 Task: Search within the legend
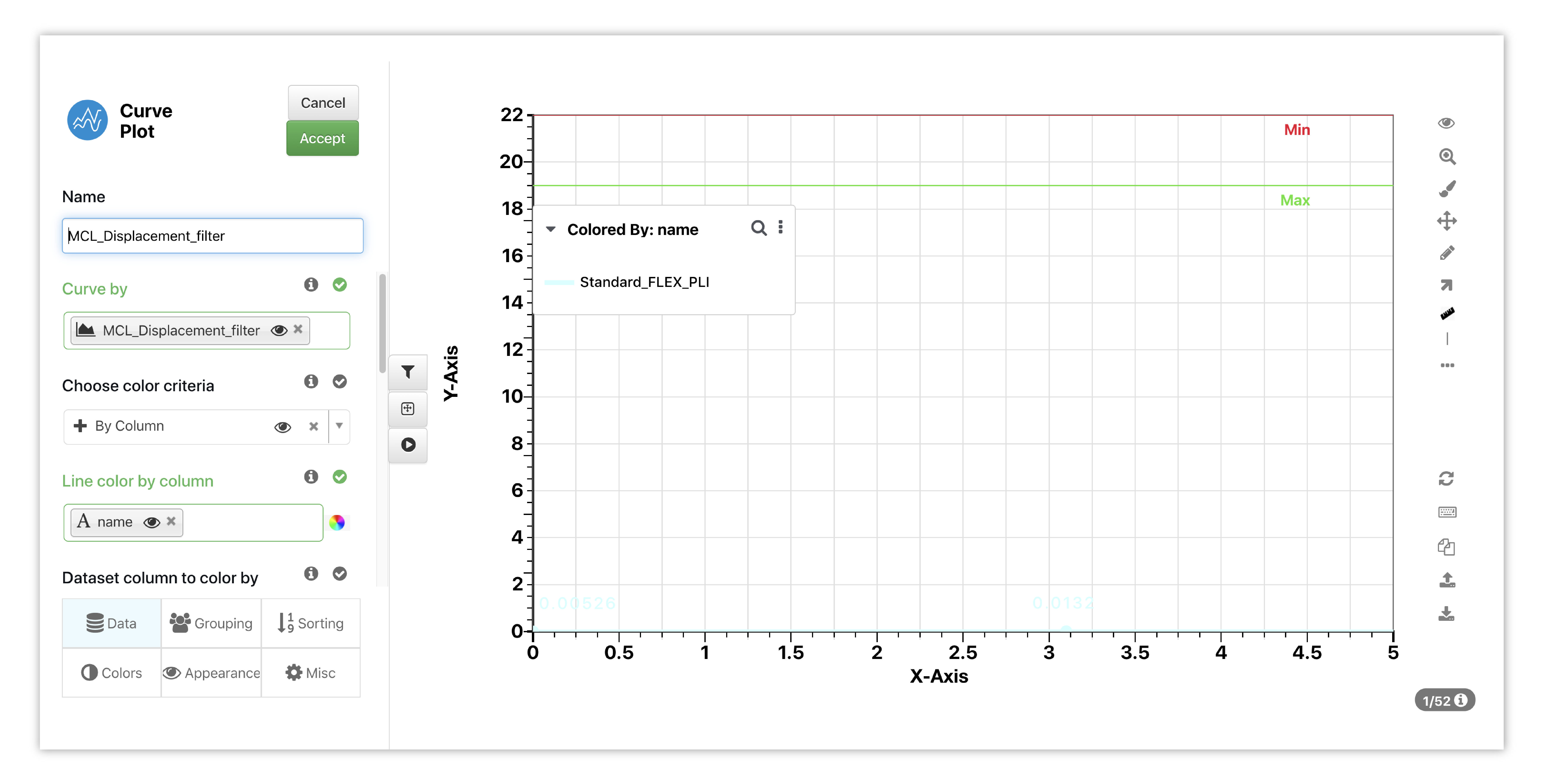click(x=759, y=228)
